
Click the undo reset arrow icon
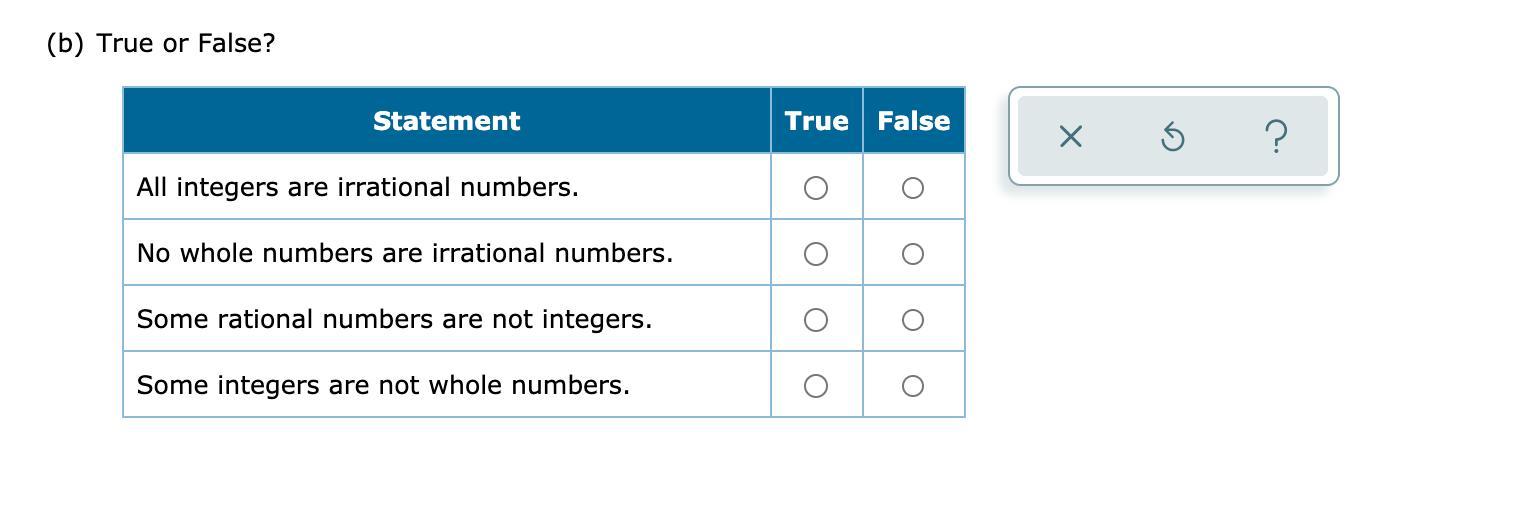[1173, 137]
